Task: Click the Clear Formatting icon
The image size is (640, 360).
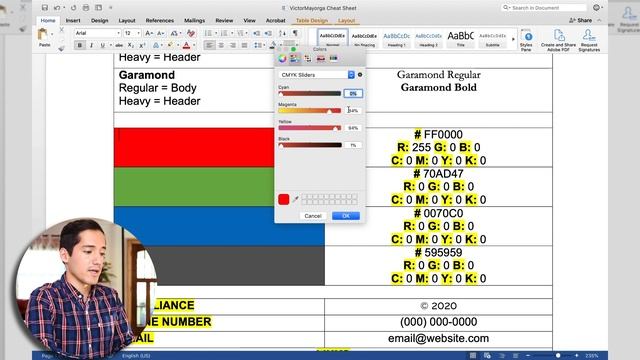Action: [x=191, y=33]
